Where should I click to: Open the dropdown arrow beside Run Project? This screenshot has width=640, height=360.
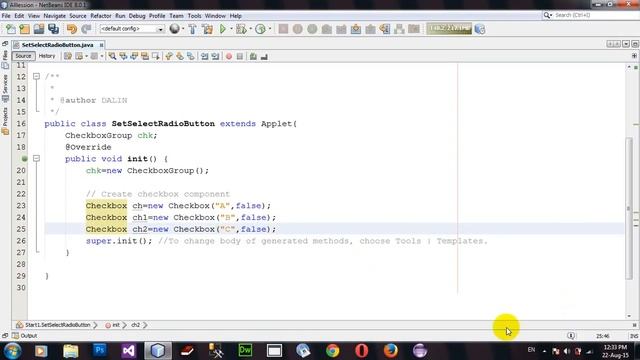pyautogui.click(x=231, y=29)
